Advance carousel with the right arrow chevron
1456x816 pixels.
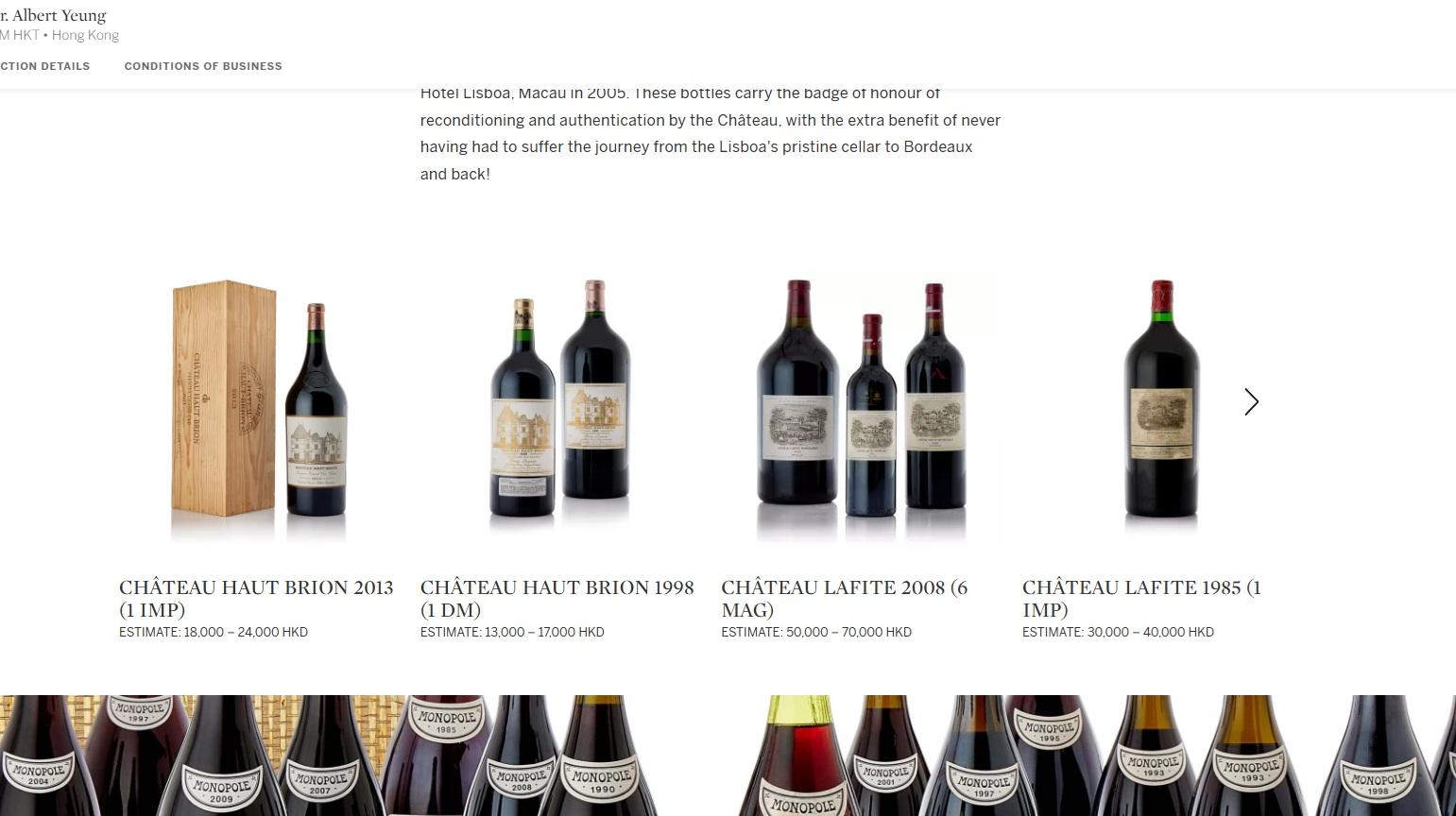1251,402
